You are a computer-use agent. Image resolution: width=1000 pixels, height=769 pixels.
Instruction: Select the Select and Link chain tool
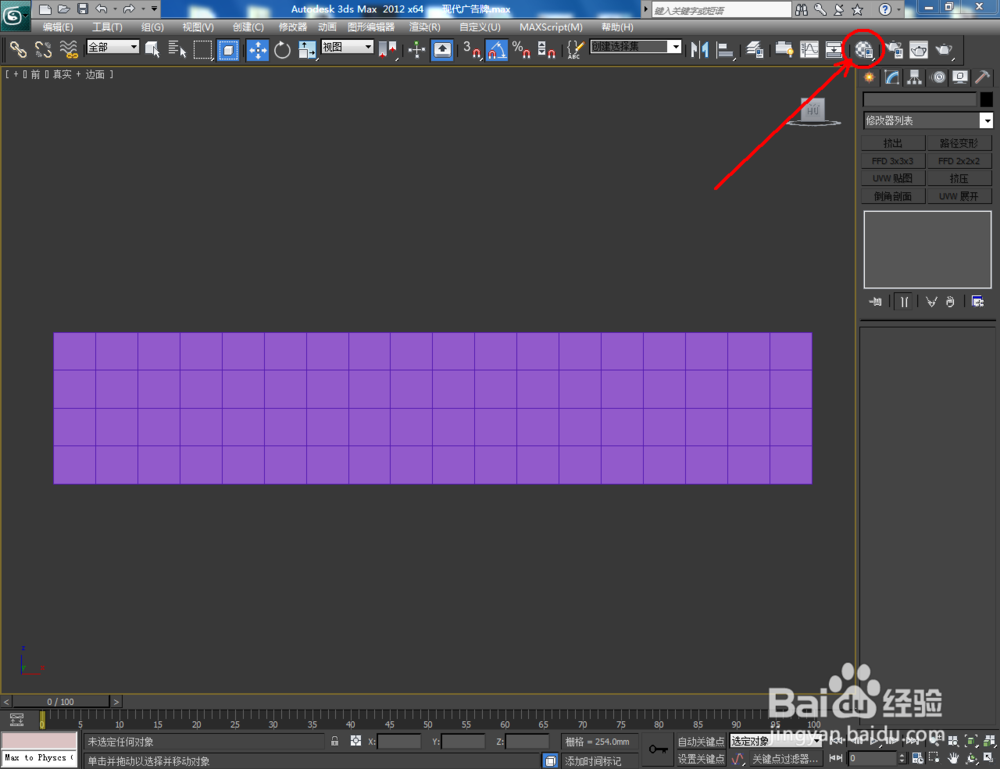click(x=18, y=50)
